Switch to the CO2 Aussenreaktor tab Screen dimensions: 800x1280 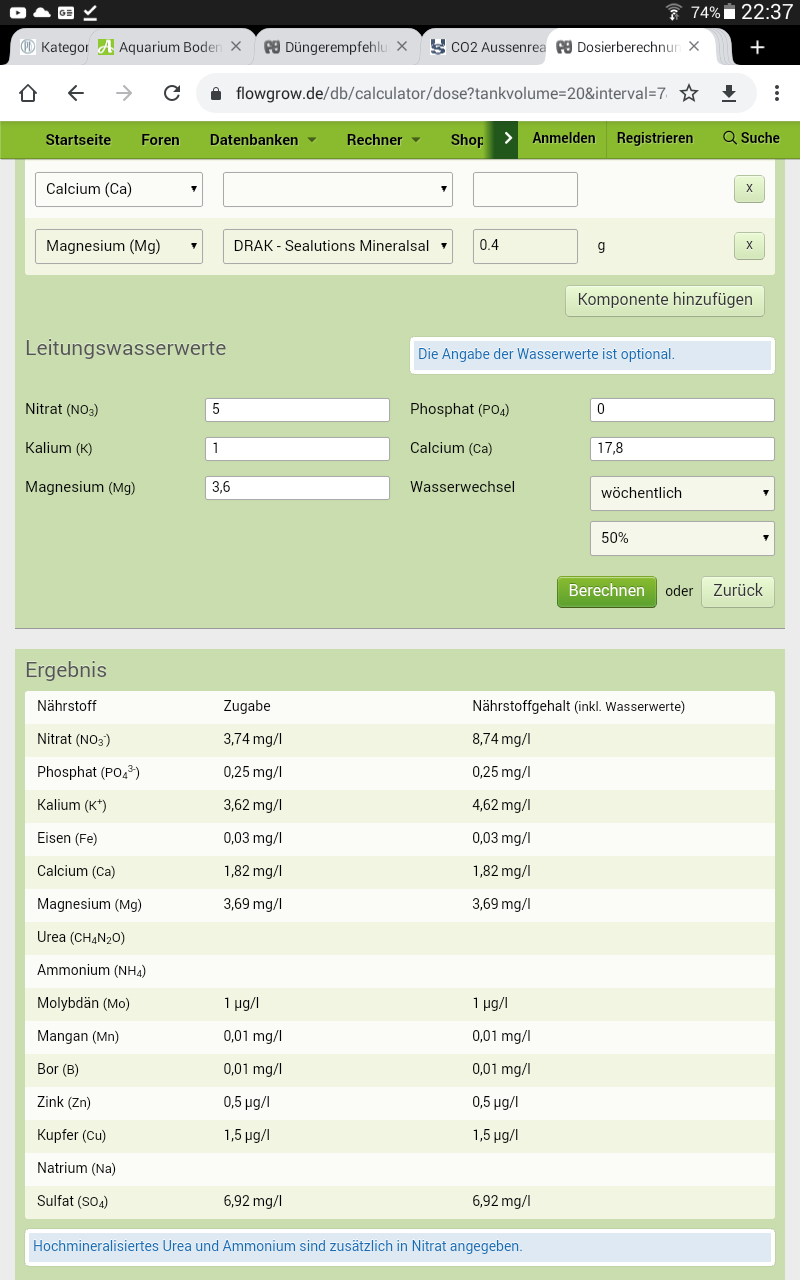[x=488, y=47]
